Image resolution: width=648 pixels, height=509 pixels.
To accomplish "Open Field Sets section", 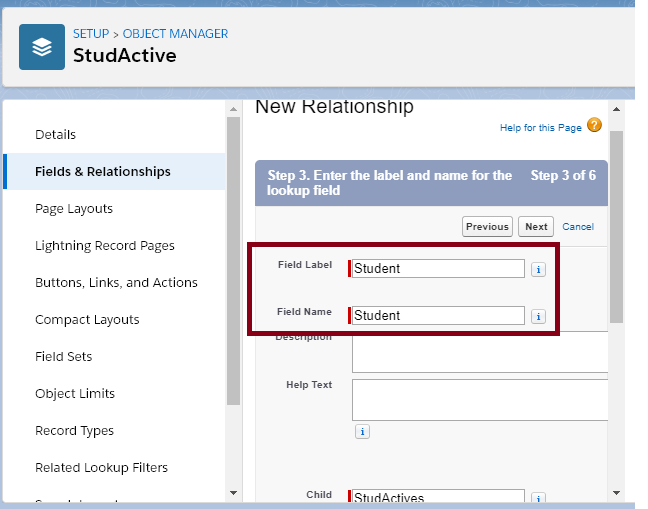I will 64,357.
